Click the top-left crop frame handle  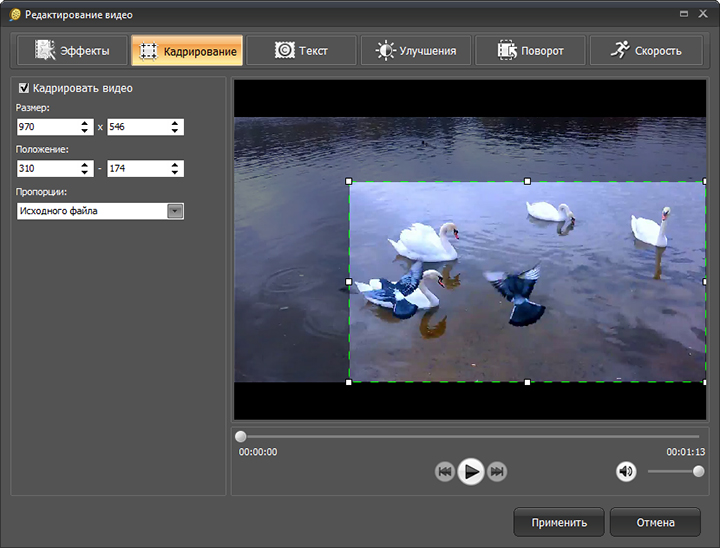[x=349, y=181]
